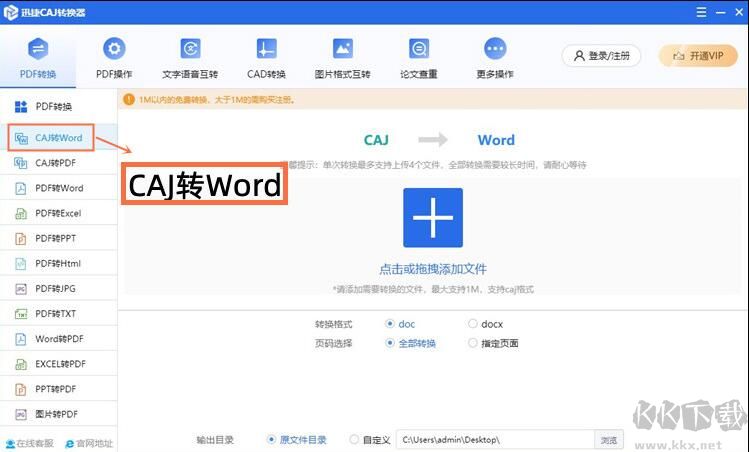Screen dimensions: 749x452
Task: Open the CAD转换 tool icon
Action: (266, 49)
